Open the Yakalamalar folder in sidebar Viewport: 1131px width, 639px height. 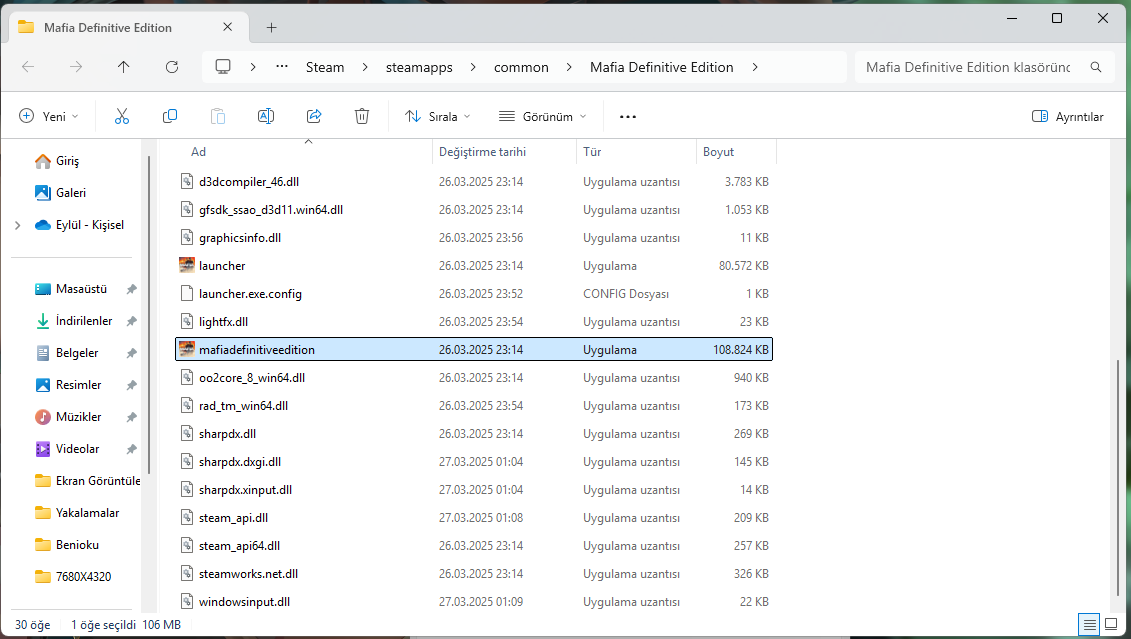(x=87, y=513)
